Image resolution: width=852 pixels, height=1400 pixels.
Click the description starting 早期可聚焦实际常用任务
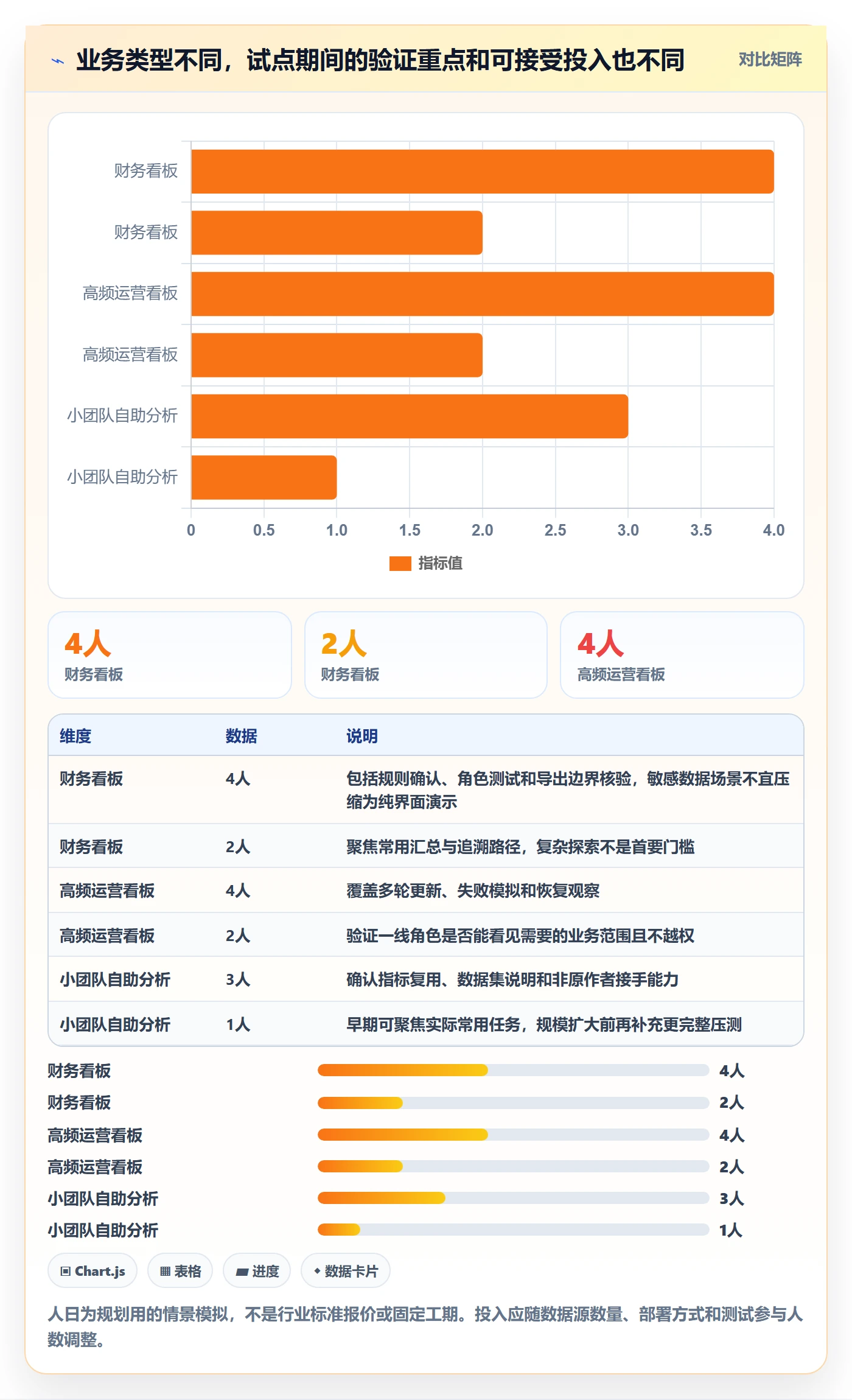544,1024
